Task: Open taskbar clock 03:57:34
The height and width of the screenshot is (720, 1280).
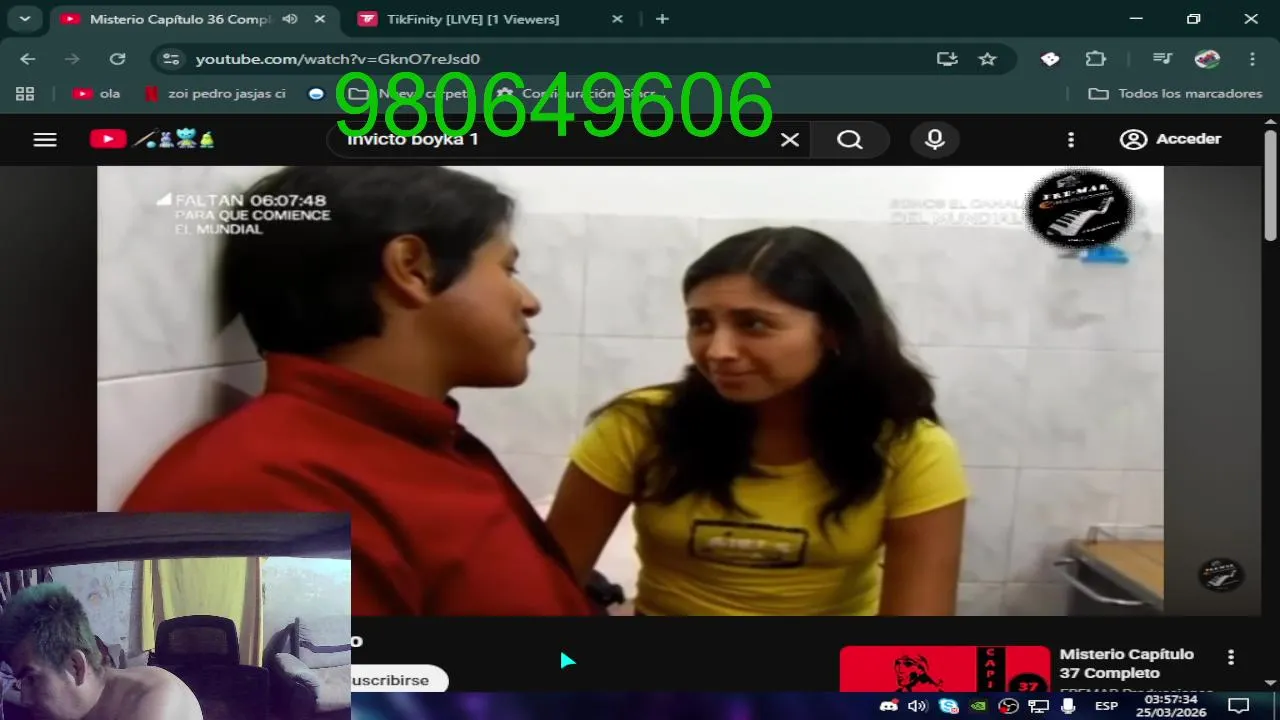Action: 1170,706
